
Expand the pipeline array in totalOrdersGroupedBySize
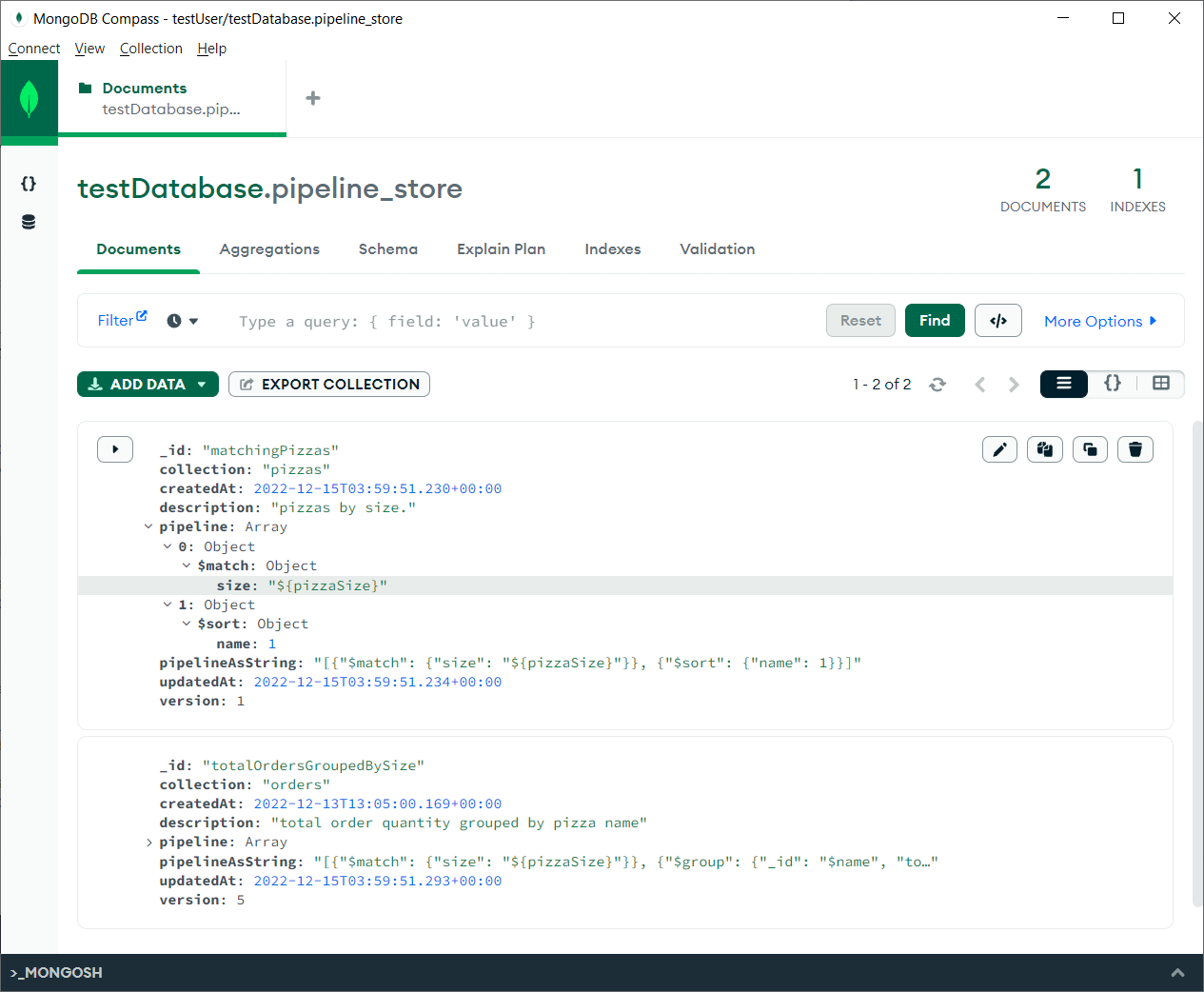click(x=148, y=843)
